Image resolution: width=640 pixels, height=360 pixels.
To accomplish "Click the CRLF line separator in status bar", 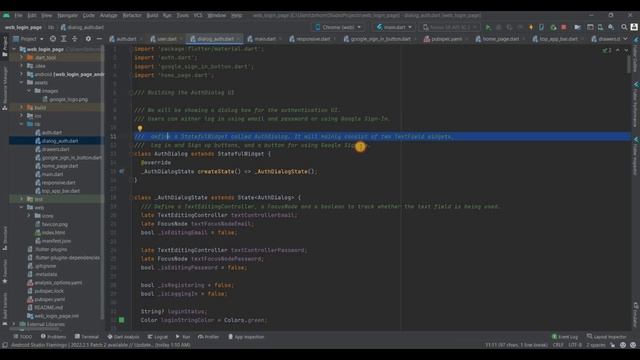I will coord(558,345).
